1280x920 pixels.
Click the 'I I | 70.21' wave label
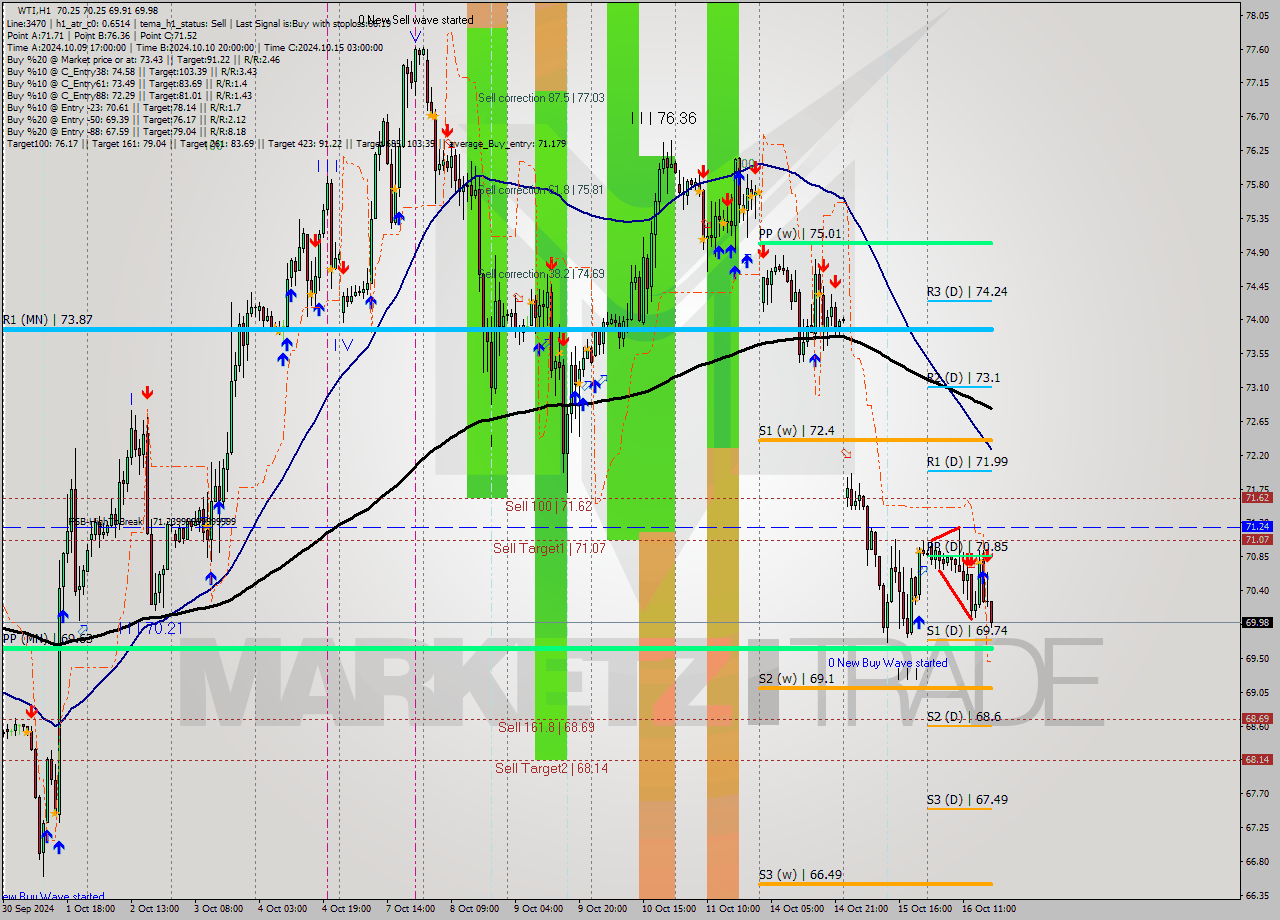pyautogui.click(x=150, y=629)
